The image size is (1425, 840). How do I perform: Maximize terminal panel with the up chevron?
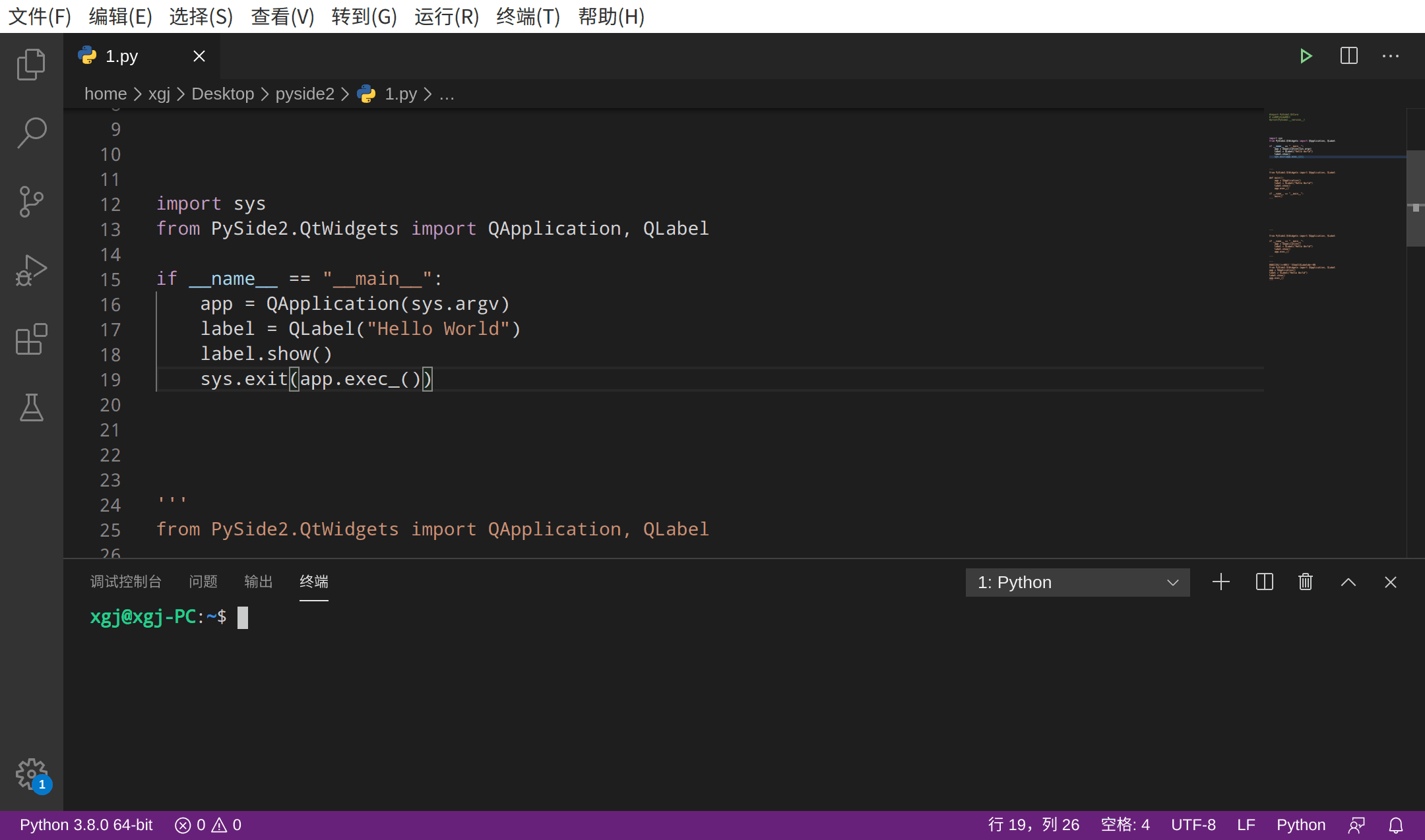(1348, 582)
